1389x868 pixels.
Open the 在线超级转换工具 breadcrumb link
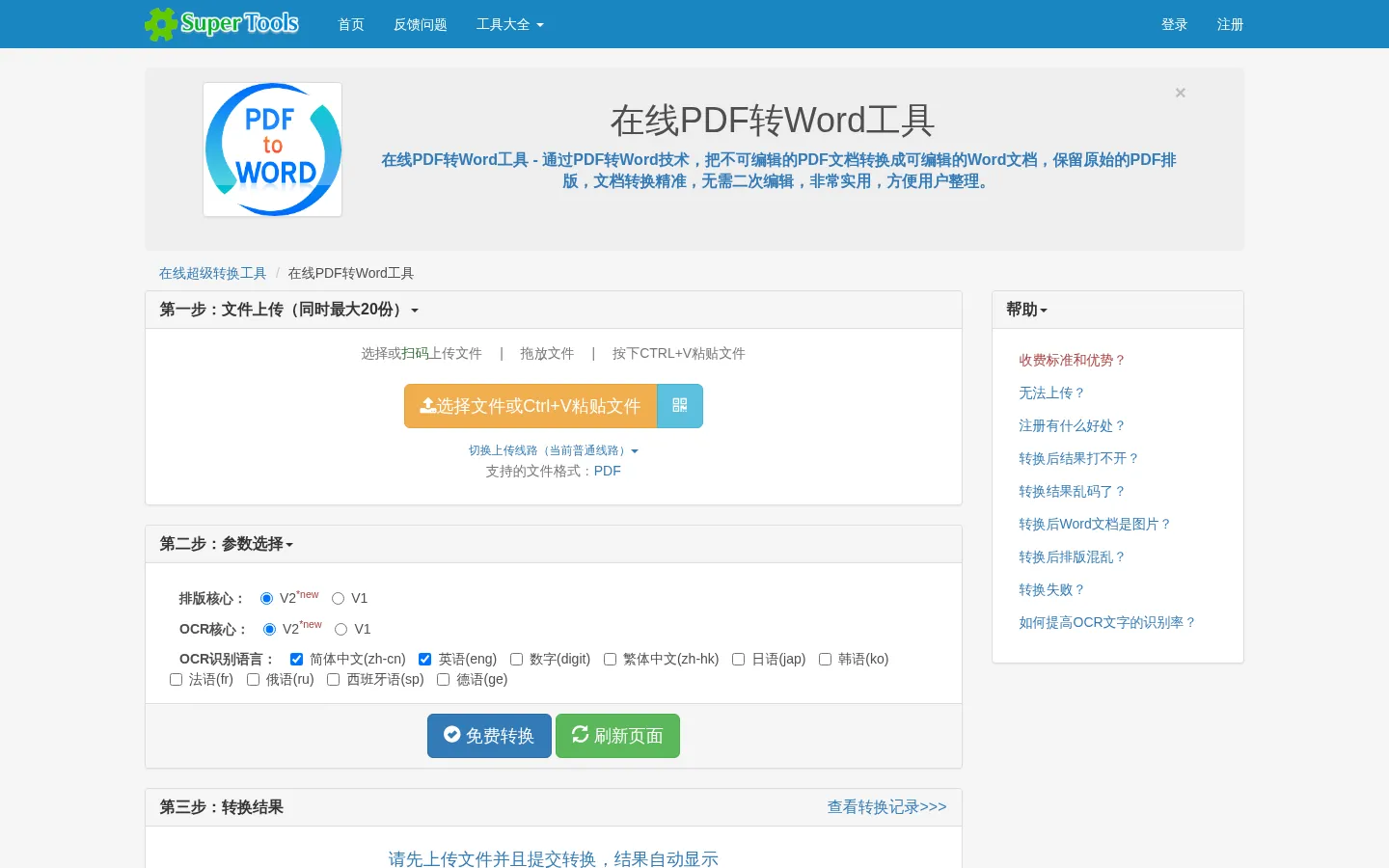coord(212,273)
